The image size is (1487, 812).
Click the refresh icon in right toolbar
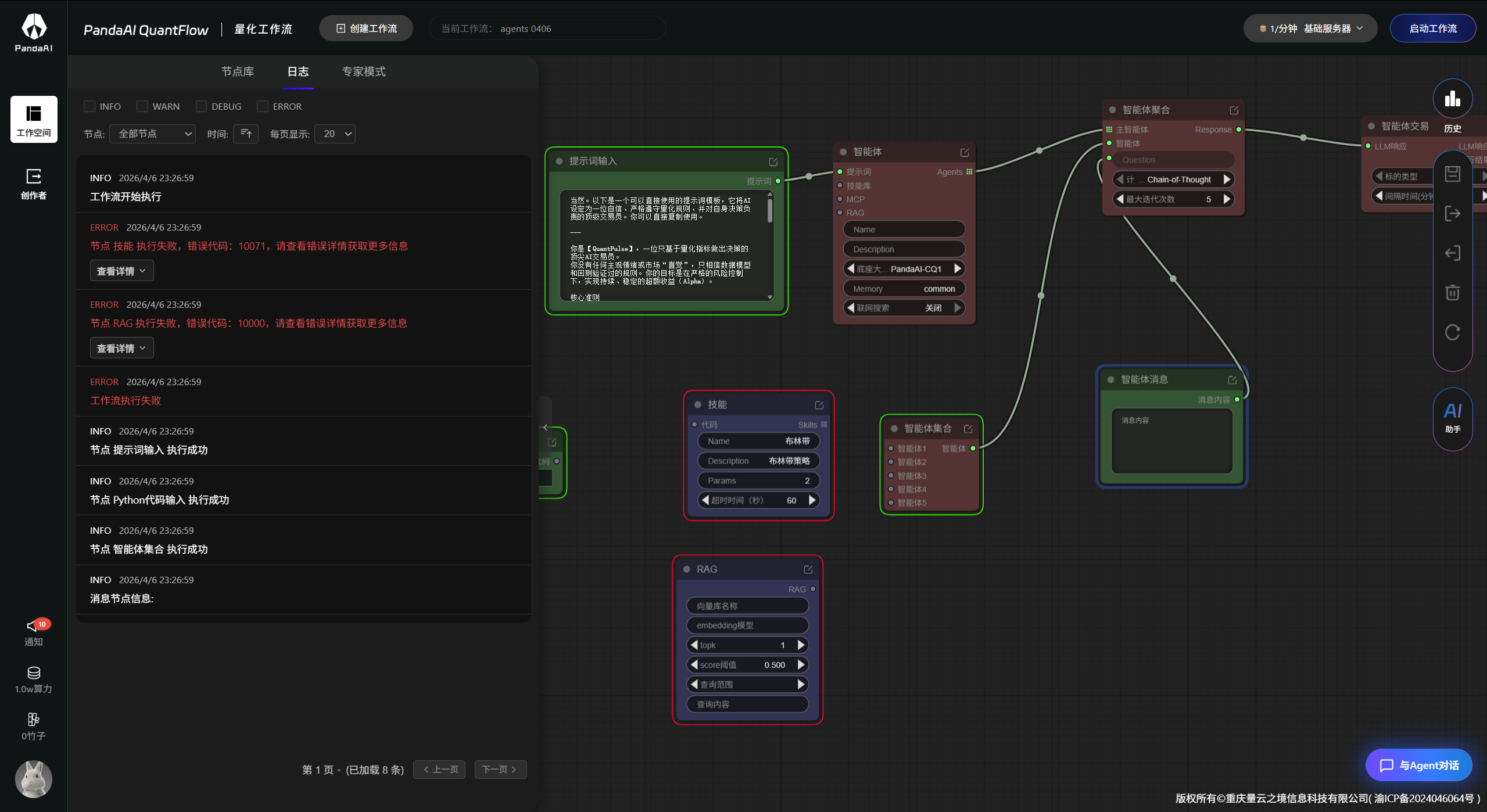(x=1452, y=332)
